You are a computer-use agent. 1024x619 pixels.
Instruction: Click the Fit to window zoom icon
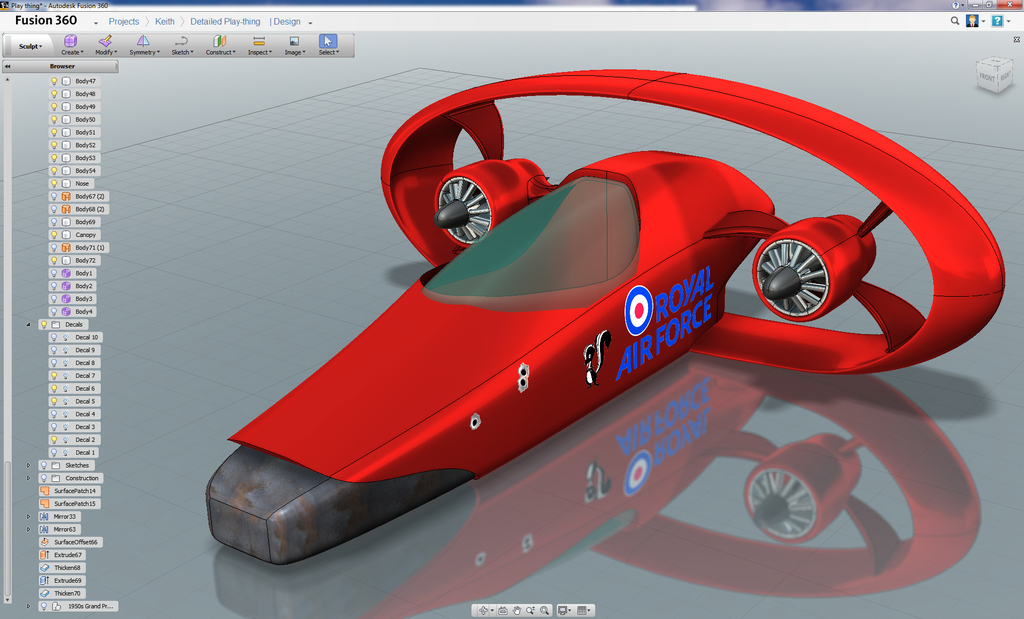(544, 611)
